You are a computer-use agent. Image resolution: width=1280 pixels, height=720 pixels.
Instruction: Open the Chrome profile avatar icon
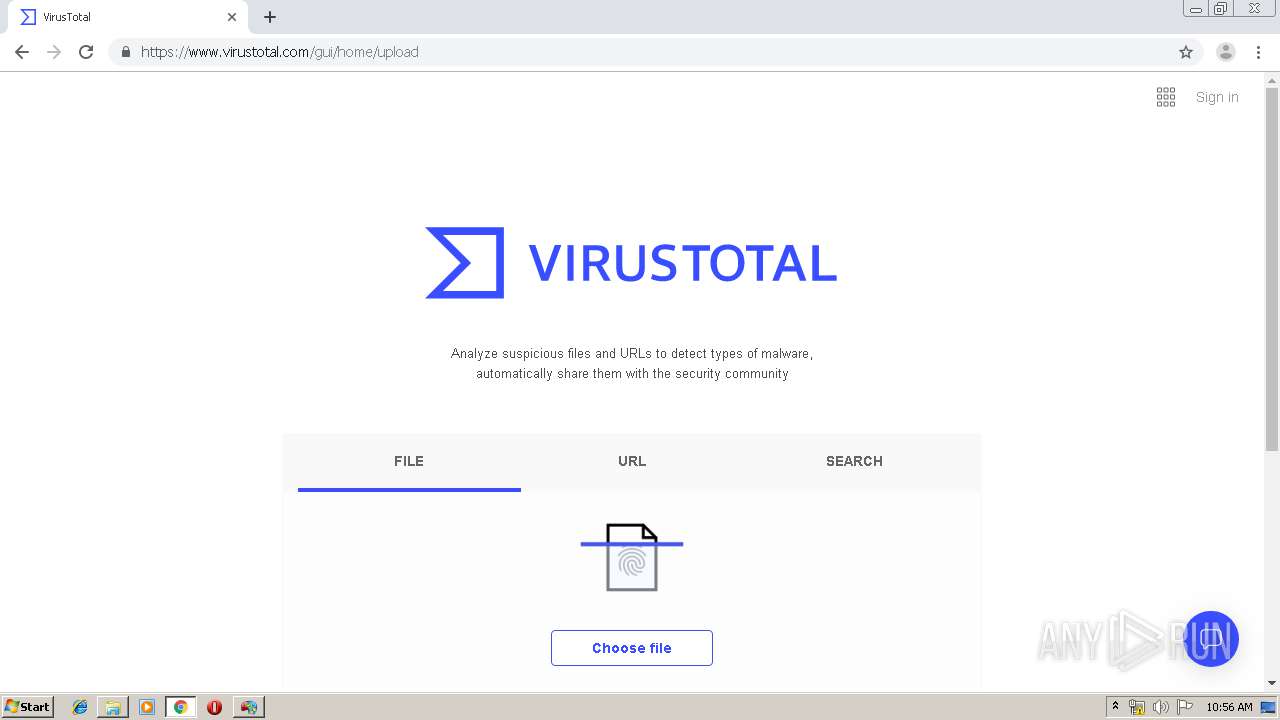pos(1226,52)
